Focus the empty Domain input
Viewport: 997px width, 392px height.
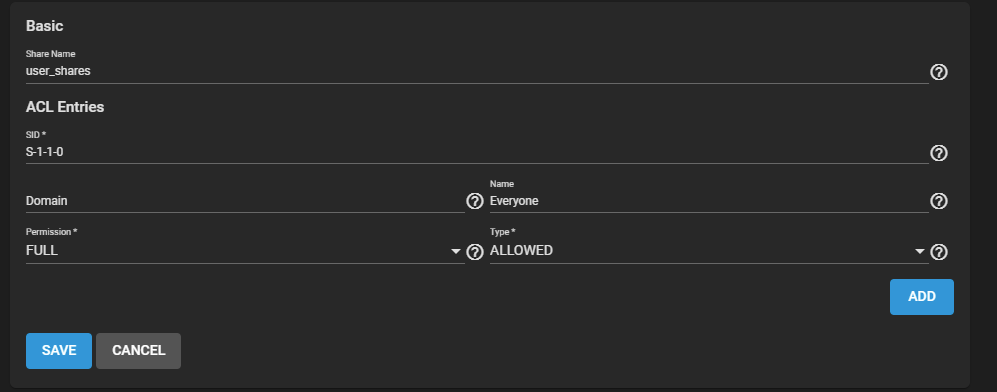click(245, 201)
